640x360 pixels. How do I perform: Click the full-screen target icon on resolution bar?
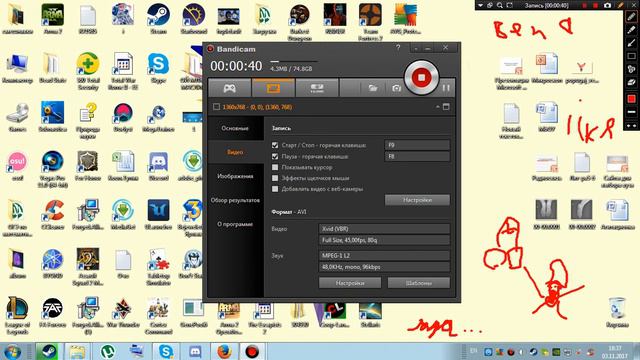(446, 107)
